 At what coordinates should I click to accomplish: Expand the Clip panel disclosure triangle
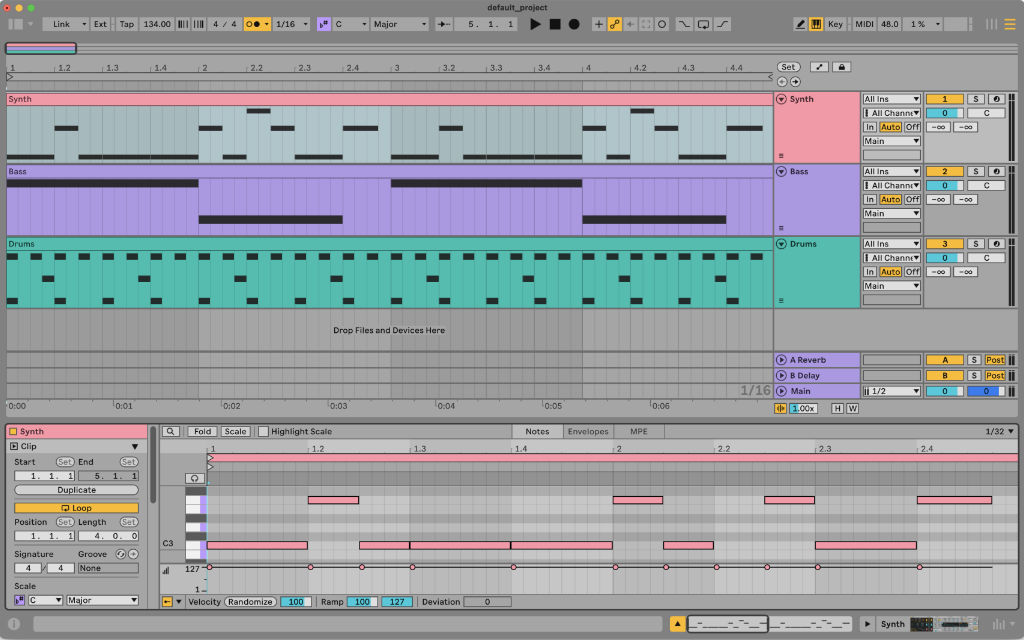135,447
